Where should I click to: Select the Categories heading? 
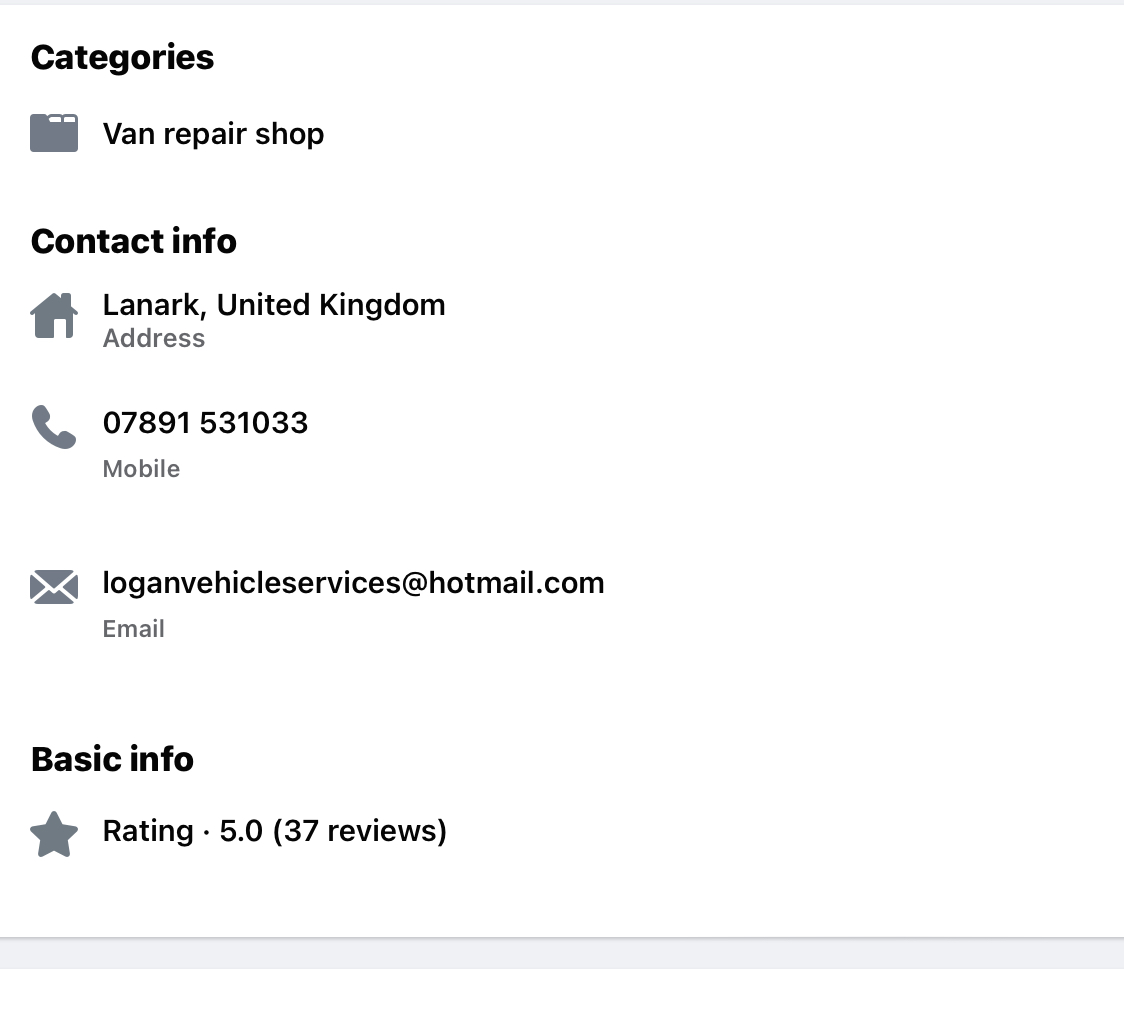point(122,58)
